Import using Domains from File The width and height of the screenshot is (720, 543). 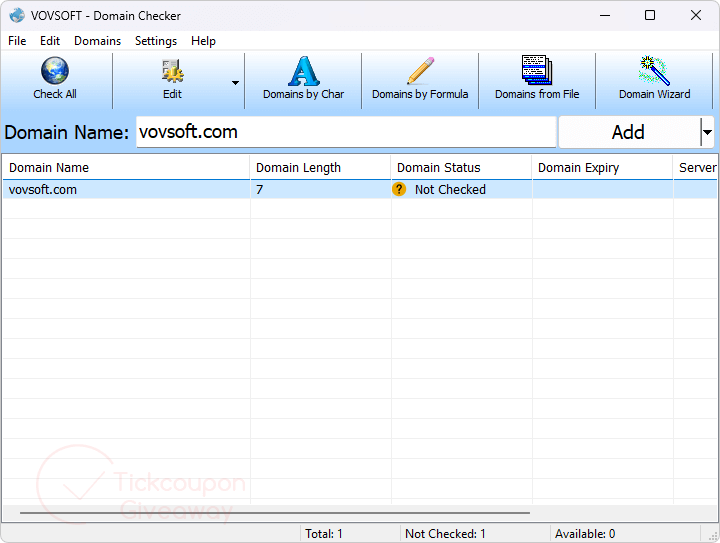coord(537,80)
